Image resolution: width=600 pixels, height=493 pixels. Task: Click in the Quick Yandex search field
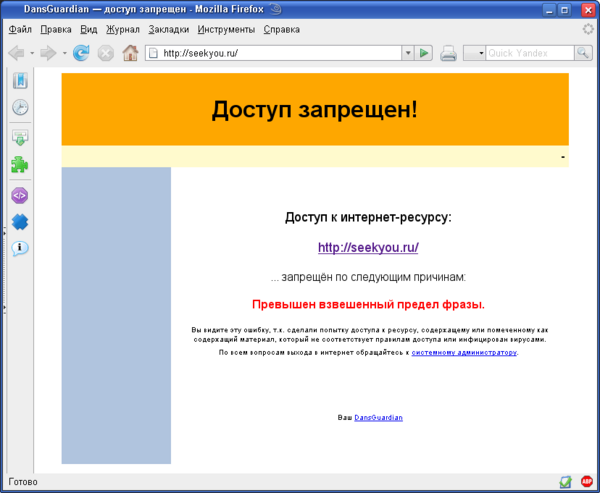tap(530, 53)
